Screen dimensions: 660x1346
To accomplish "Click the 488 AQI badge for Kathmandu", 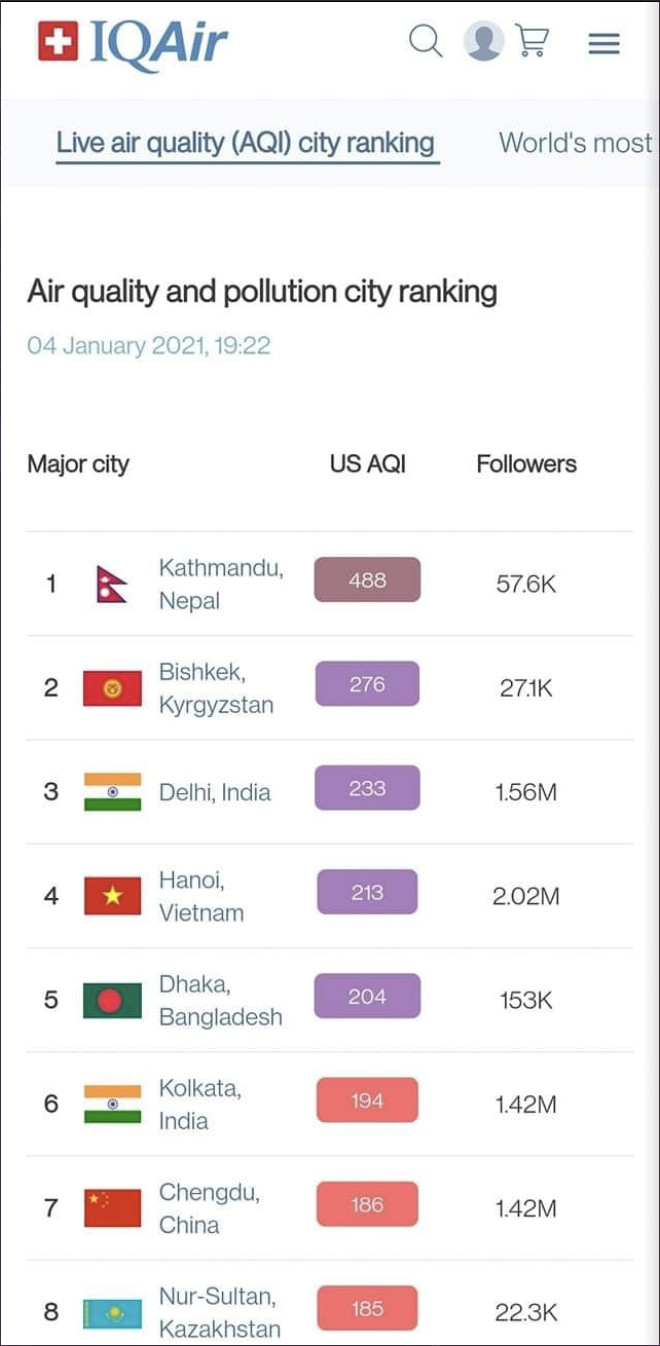I will [366, 579].
